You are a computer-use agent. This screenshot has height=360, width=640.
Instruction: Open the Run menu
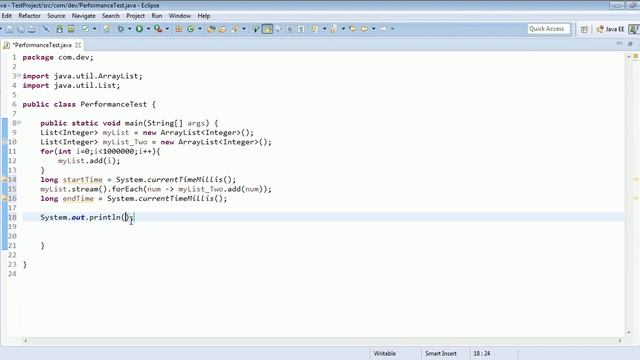[x=157, y=16]
